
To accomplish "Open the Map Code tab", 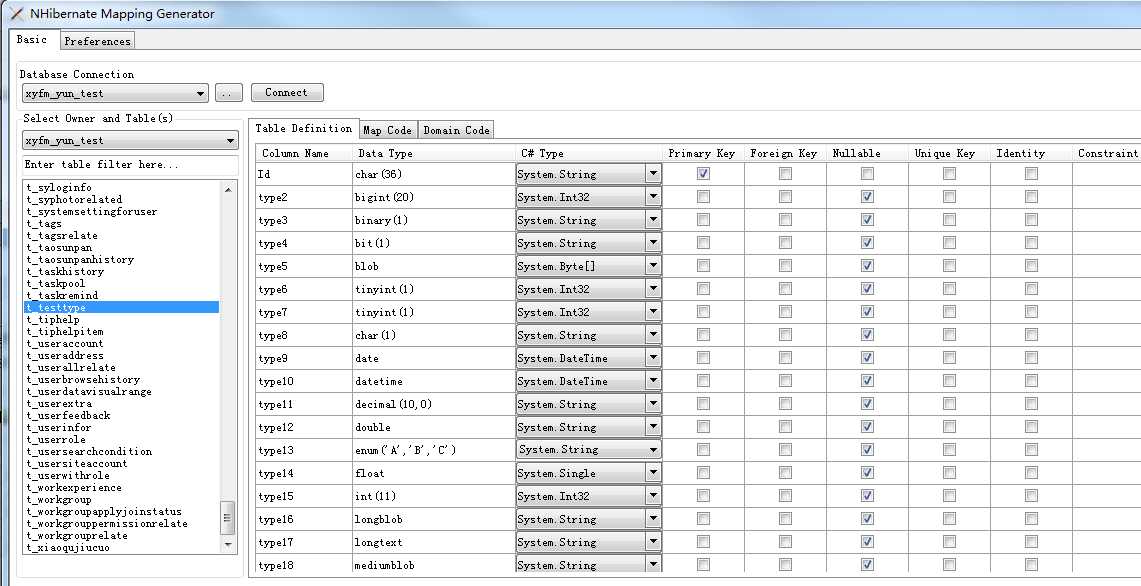I will coord(387,130).
